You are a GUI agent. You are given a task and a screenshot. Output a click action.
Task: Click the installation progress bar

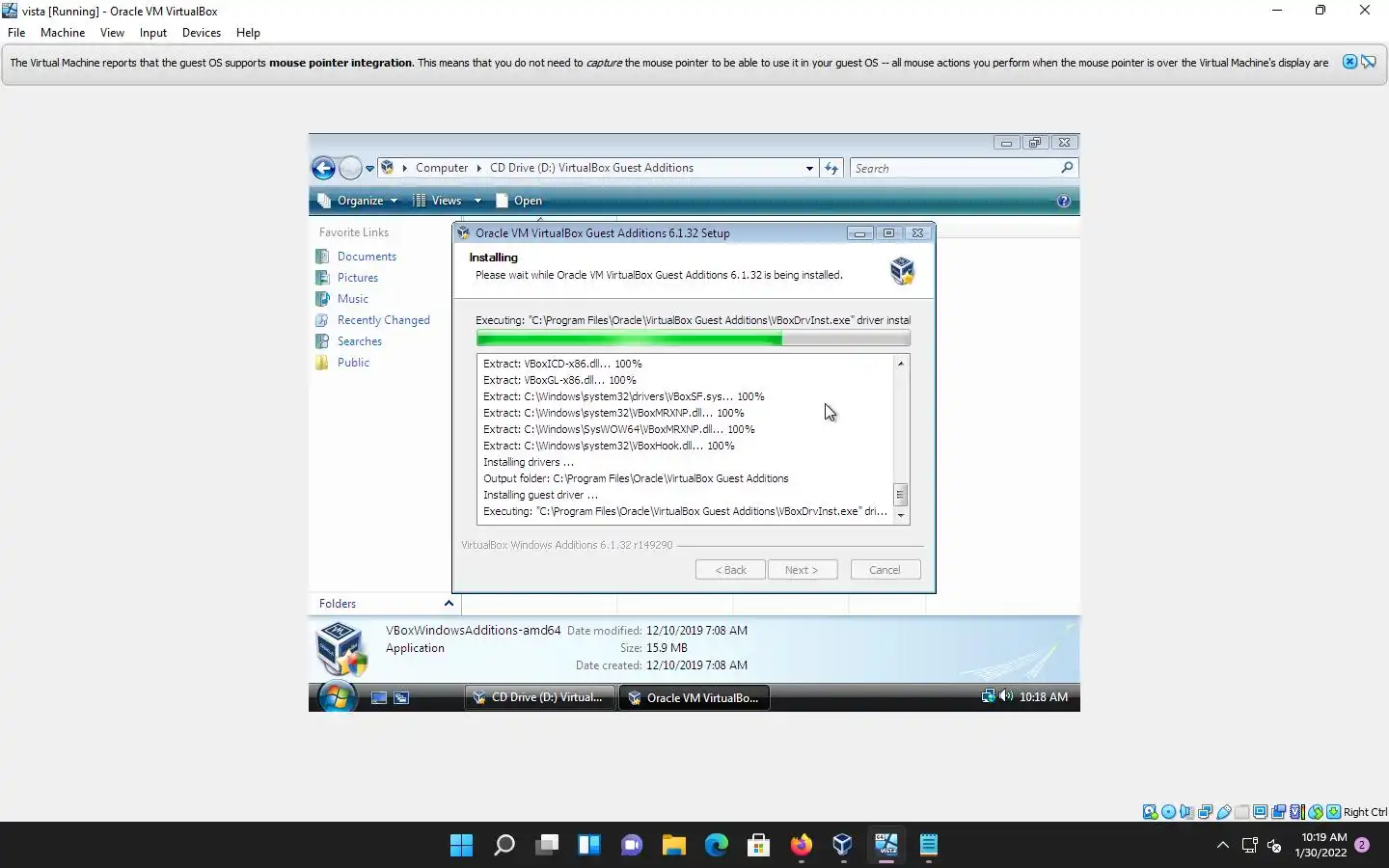pos(693,339)
